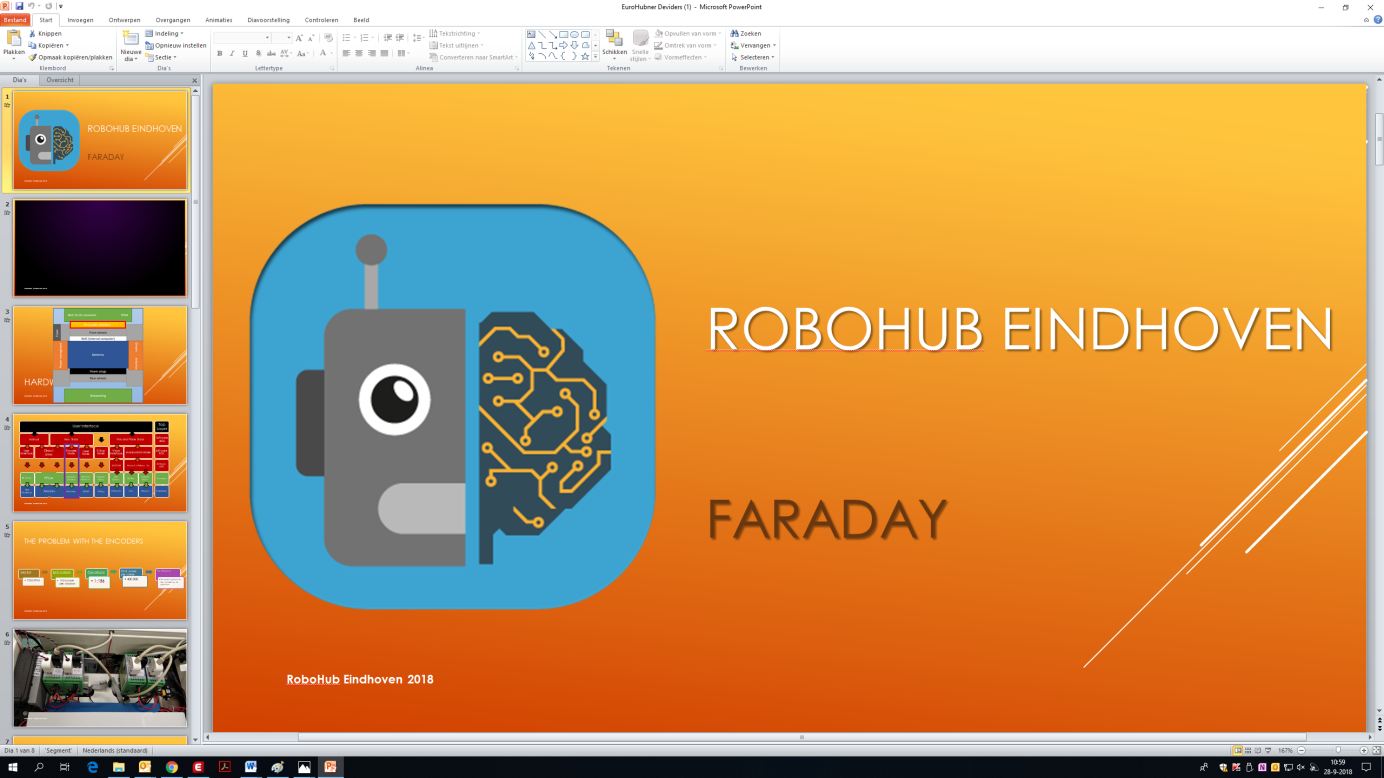Select the rectangle shape in shapes gallery
The image size is (1384, 778).
point(564,34)
